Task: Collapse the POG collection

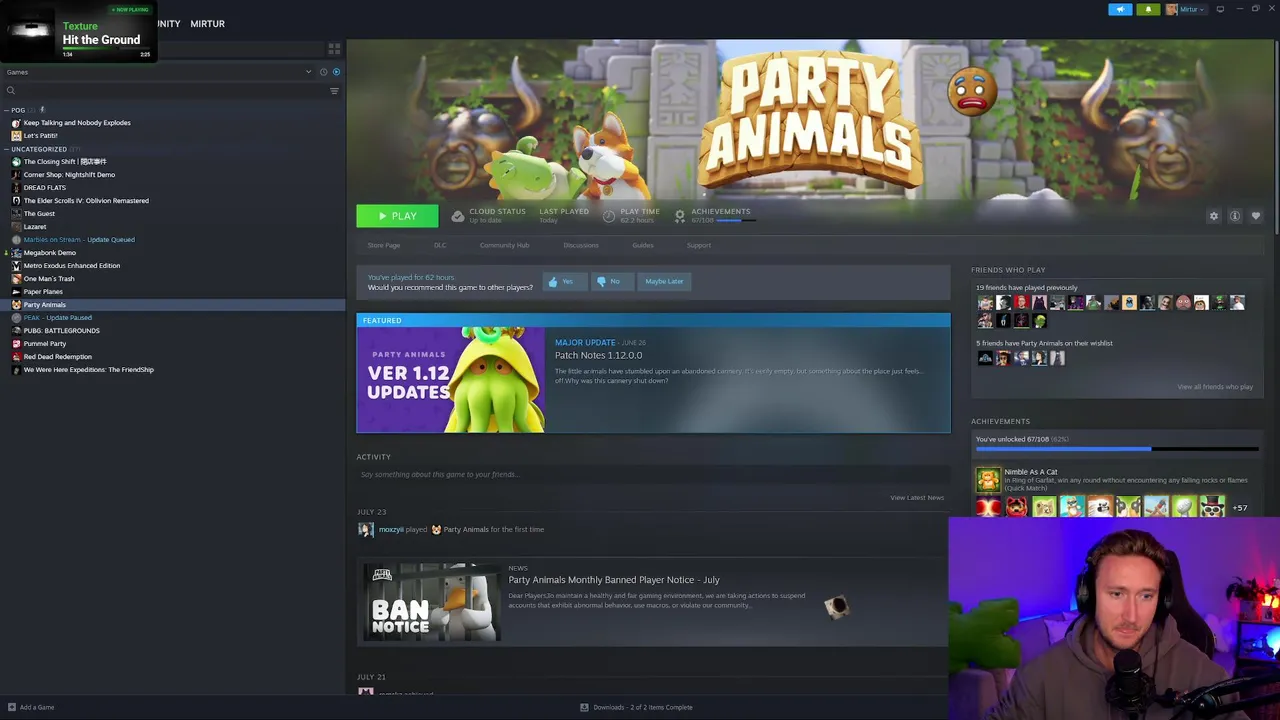Action: [x=6, y=110]
